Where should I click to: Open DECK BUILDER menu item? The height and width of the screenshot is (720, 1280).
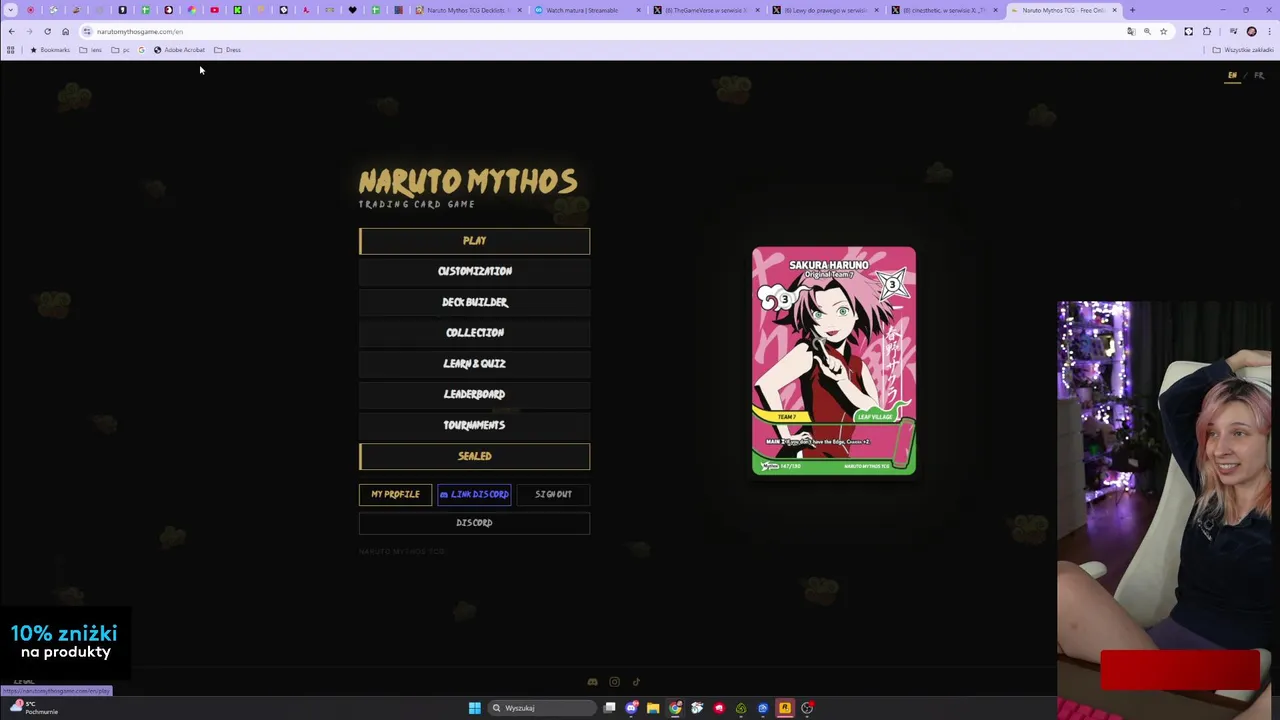click(474, 302)
